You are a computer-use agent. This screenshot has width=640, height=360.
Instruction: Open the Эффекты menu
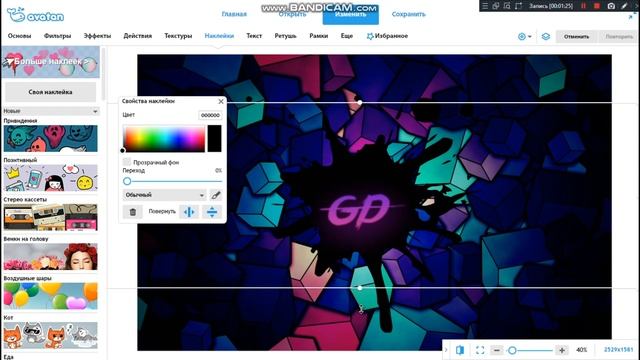pos(97,36)
